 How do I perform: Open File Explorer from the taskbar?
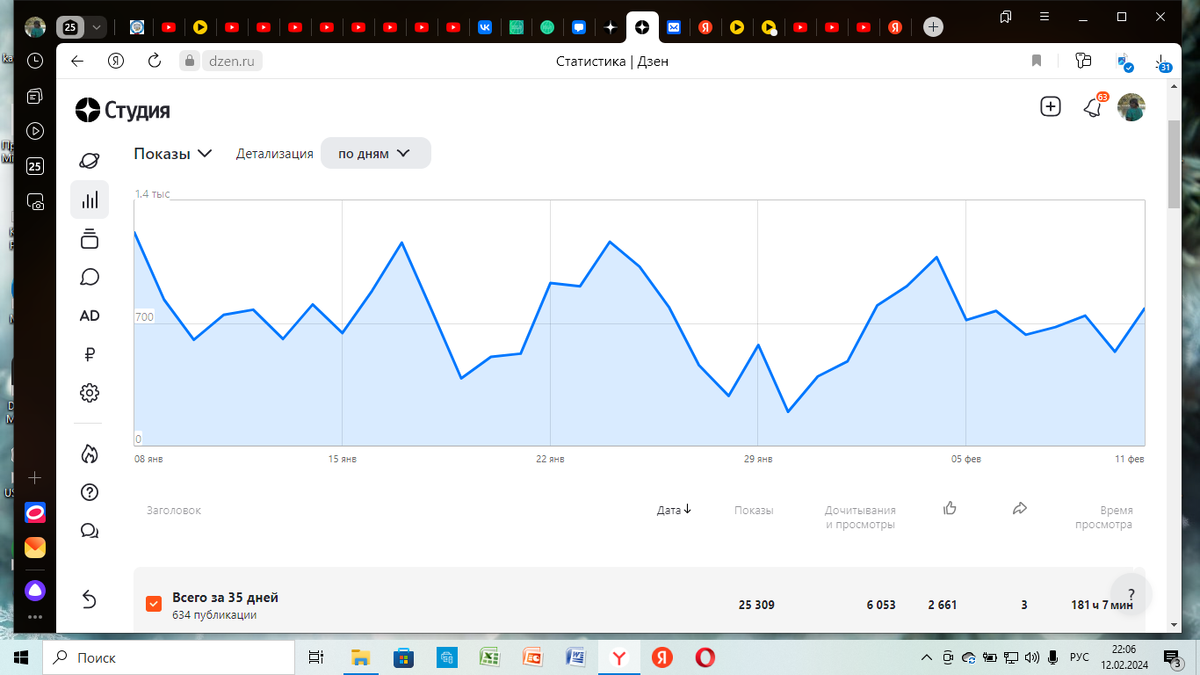[361, 657]
